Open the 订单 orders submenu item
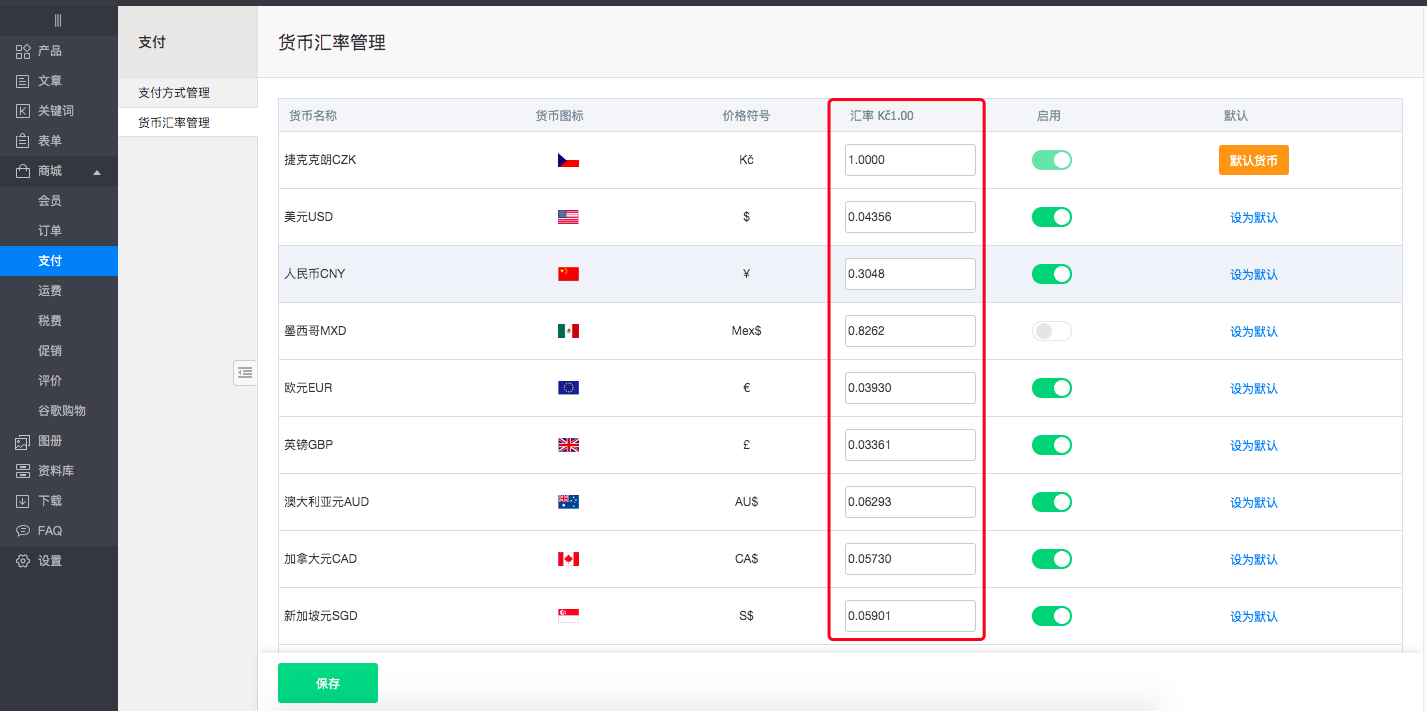 tap(50, 231)
